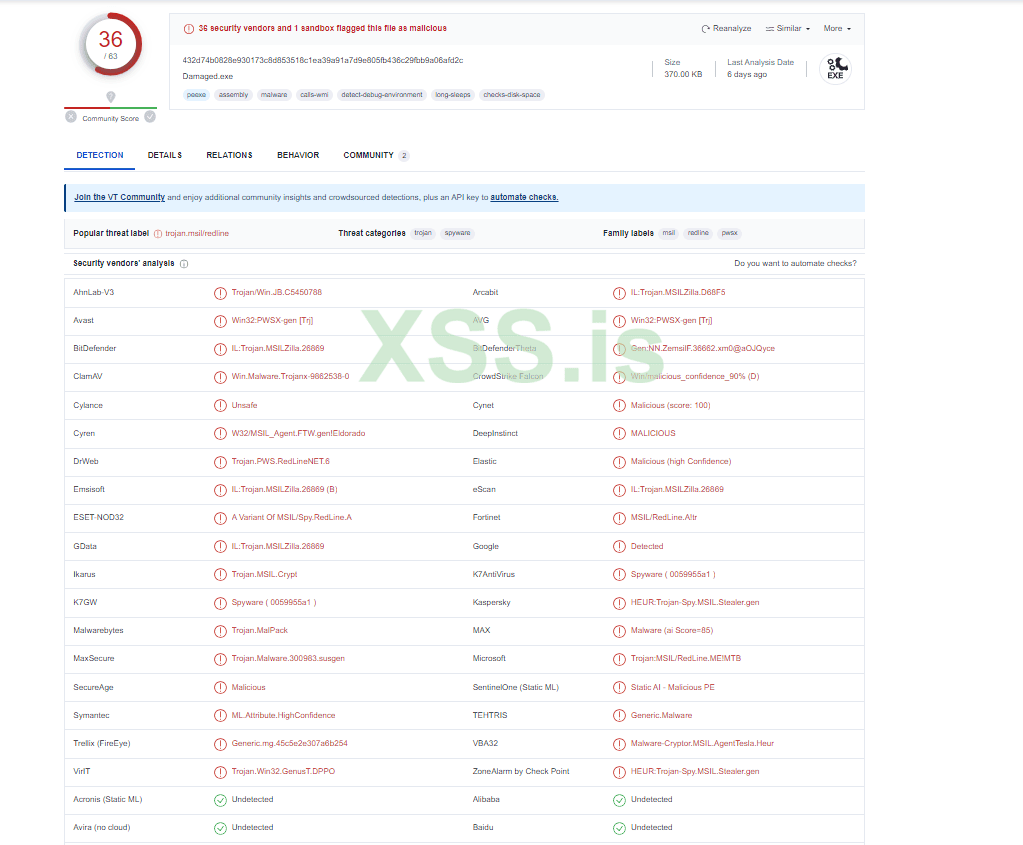The image size is (1023, 845).
Task: Click the spyware threat category chip
Action: [x=457, y=233]
